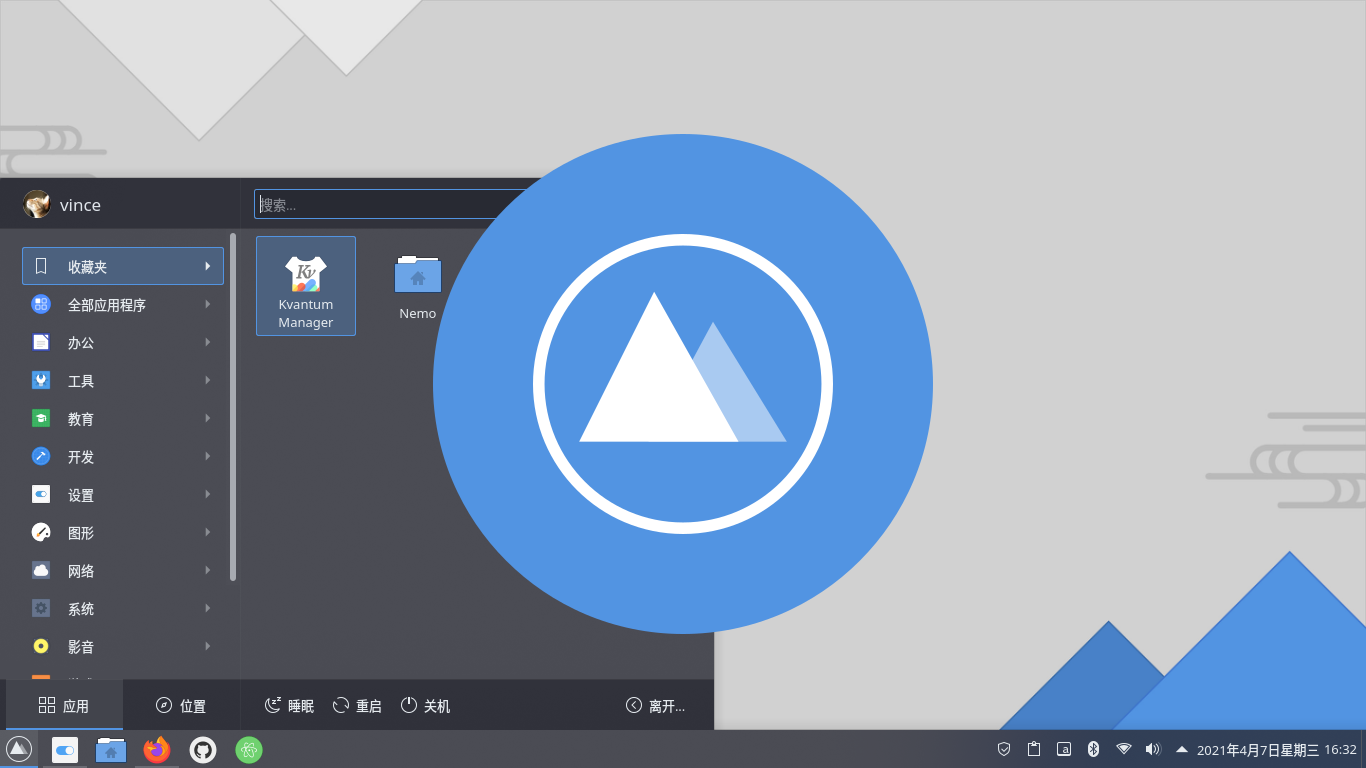Launch GitHub Desktop from the taskbar
The height and width of the screenshot is (768, 1366).
pos(203,749)
